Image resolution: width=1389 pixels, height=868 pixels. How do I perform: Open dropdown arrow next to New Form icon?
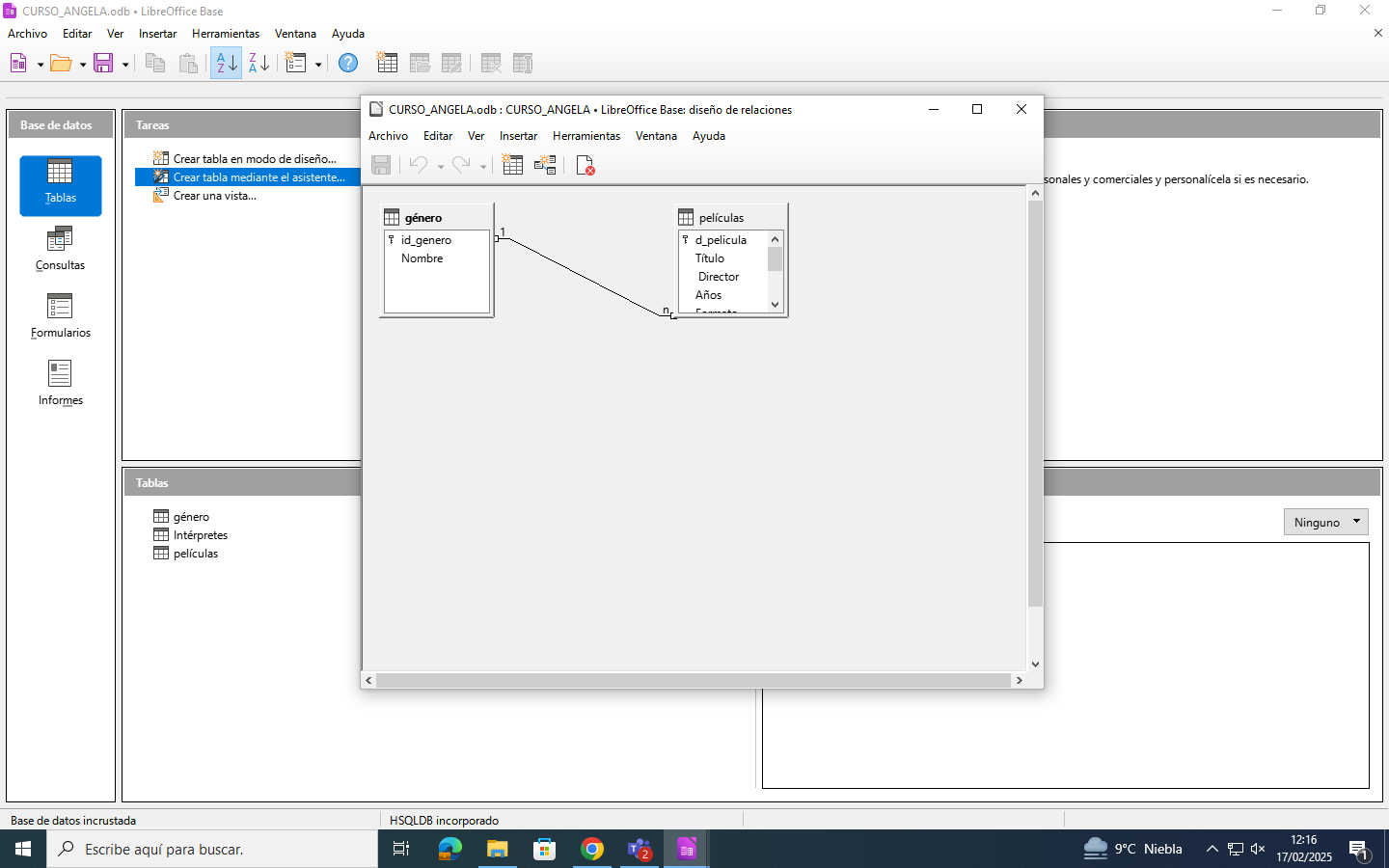[318, 65]
